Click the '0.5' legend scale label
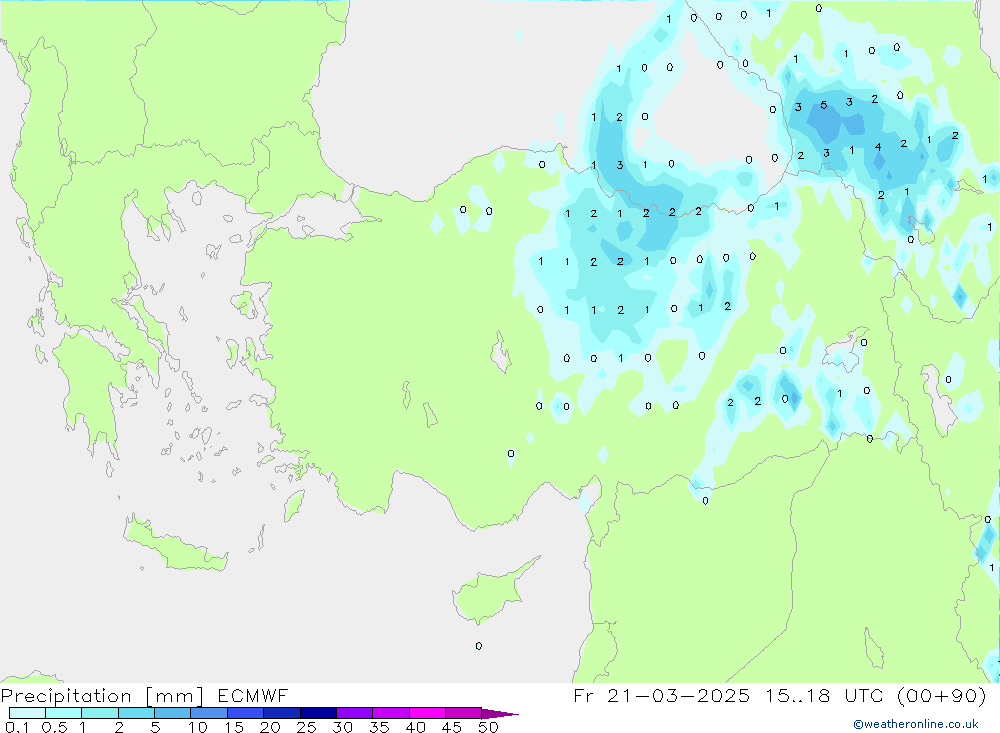Screen dimensions: 1000x733 [x=54, y=727]
